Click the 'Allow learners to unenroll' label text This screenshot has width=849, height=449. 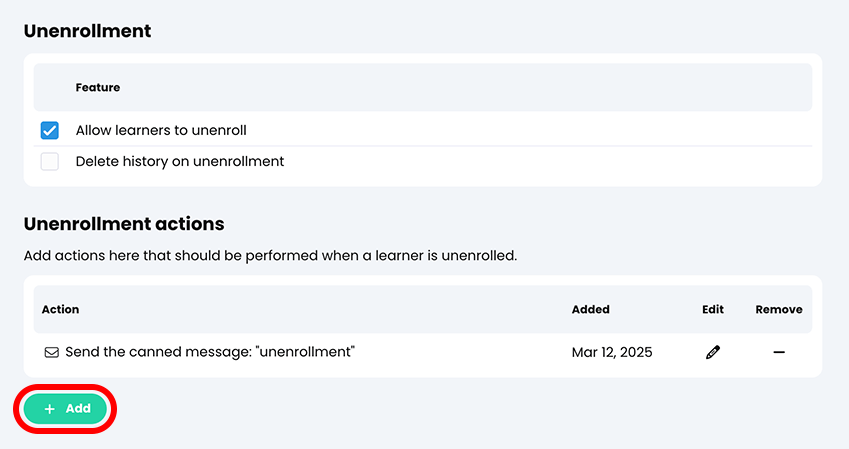[161, 130]
